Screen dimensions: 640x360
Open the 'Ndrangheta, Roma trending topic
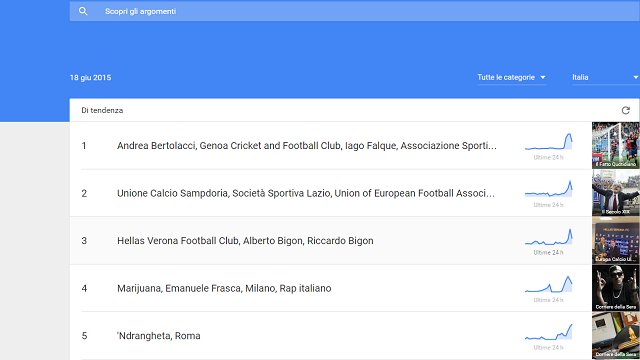click(x=159, y=336)
